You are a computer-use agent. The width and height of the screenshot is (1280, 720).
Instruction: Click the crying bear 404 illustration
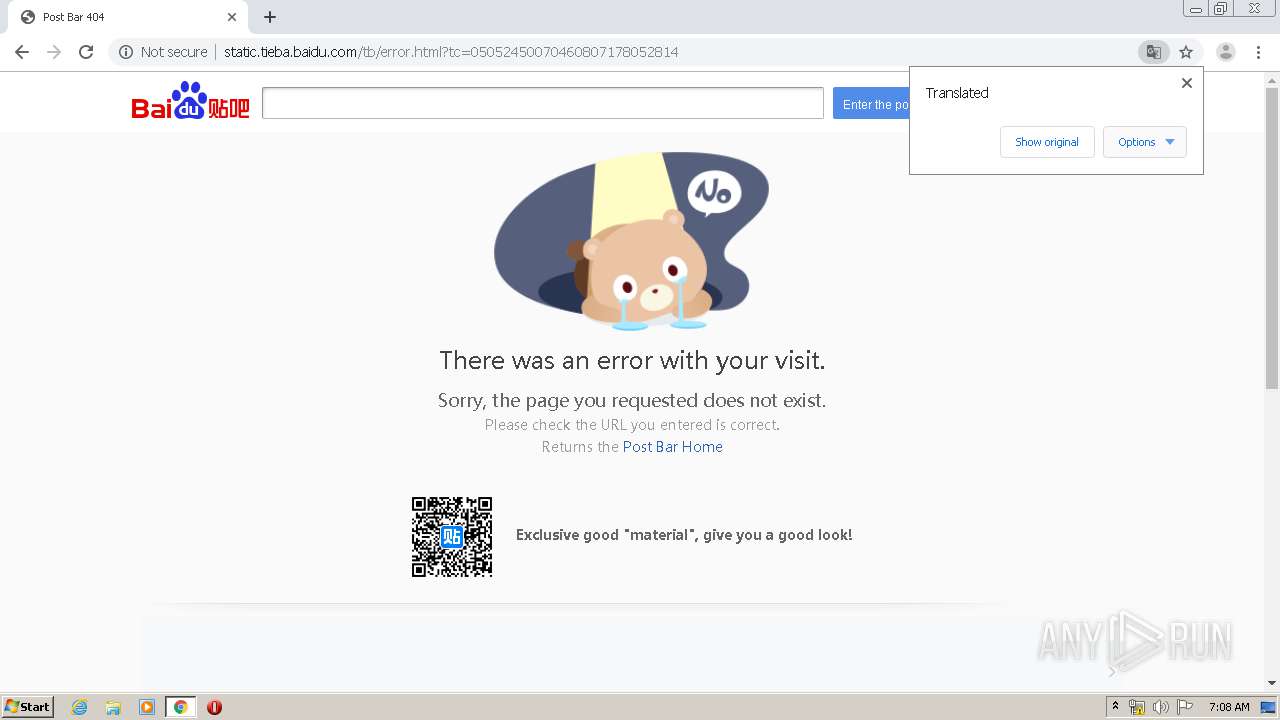(631, 241)
